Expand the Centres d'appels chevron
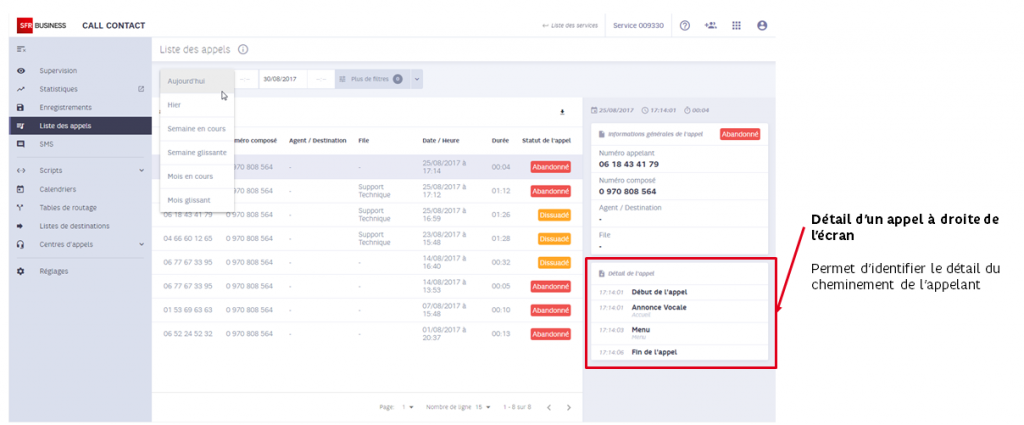Image resolution: width=1024 pixels, height=425 pixels. click(141, 244)
